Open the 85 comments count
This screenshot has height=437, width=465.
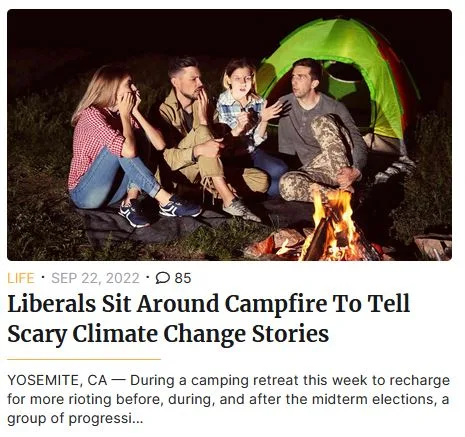(183, 278)
